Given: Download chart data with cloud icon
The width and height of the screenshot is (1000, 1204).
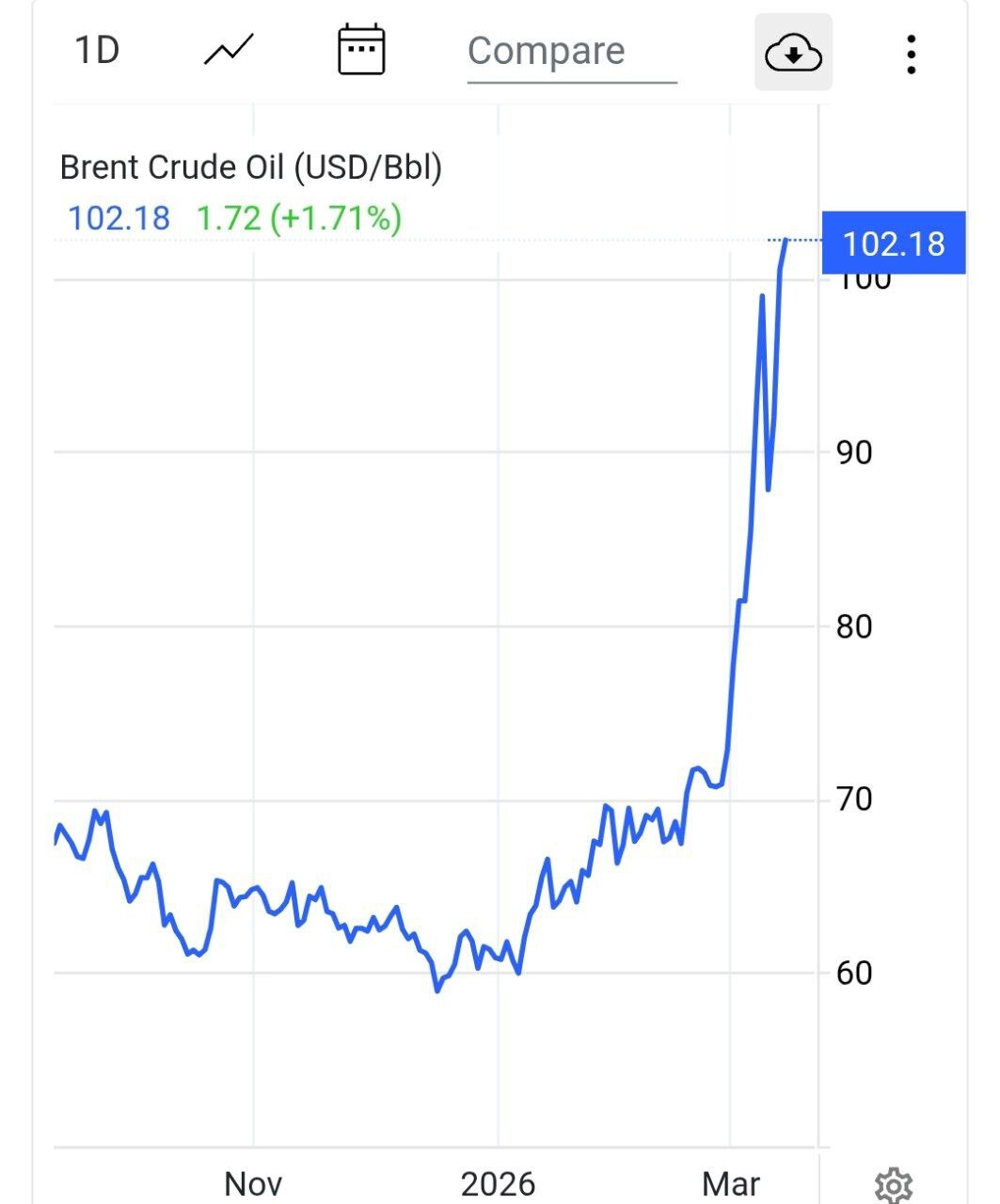Looking at the screenshot, I should point(793,53).
